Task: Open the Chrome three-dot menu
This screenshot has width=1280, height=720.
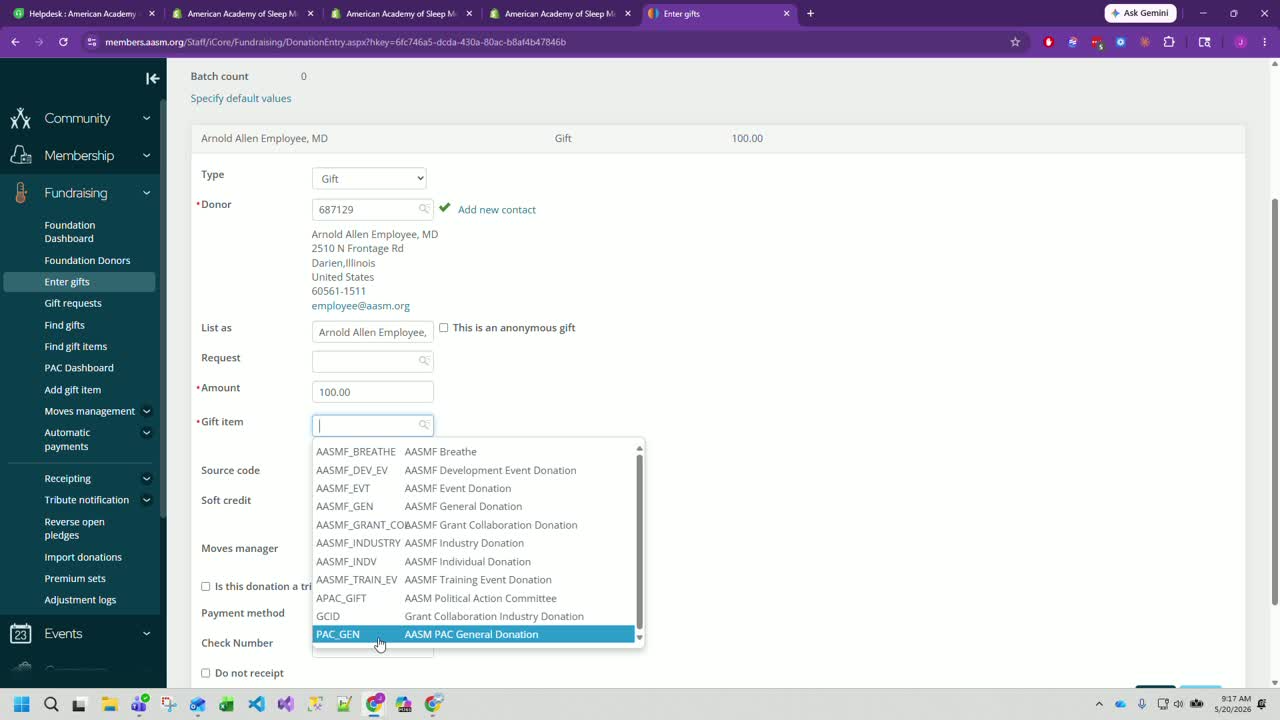Action: point(1264,42)
